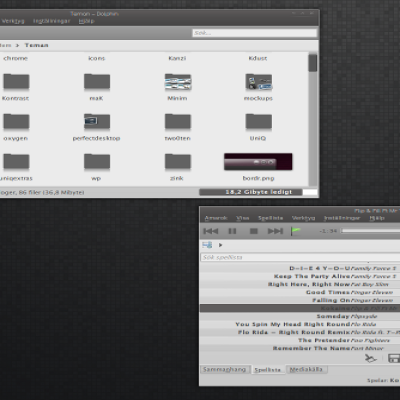Image resolution: width=400 pixels, height=400 pixels.
Task: Open the Spellista menu in Amarok menu bar
Action: (270, 218)
